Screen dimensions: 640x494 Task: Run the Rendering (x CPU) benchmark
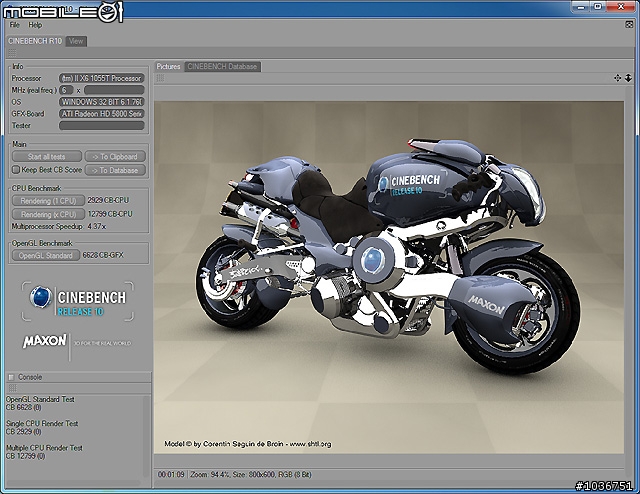click(48, 214)
